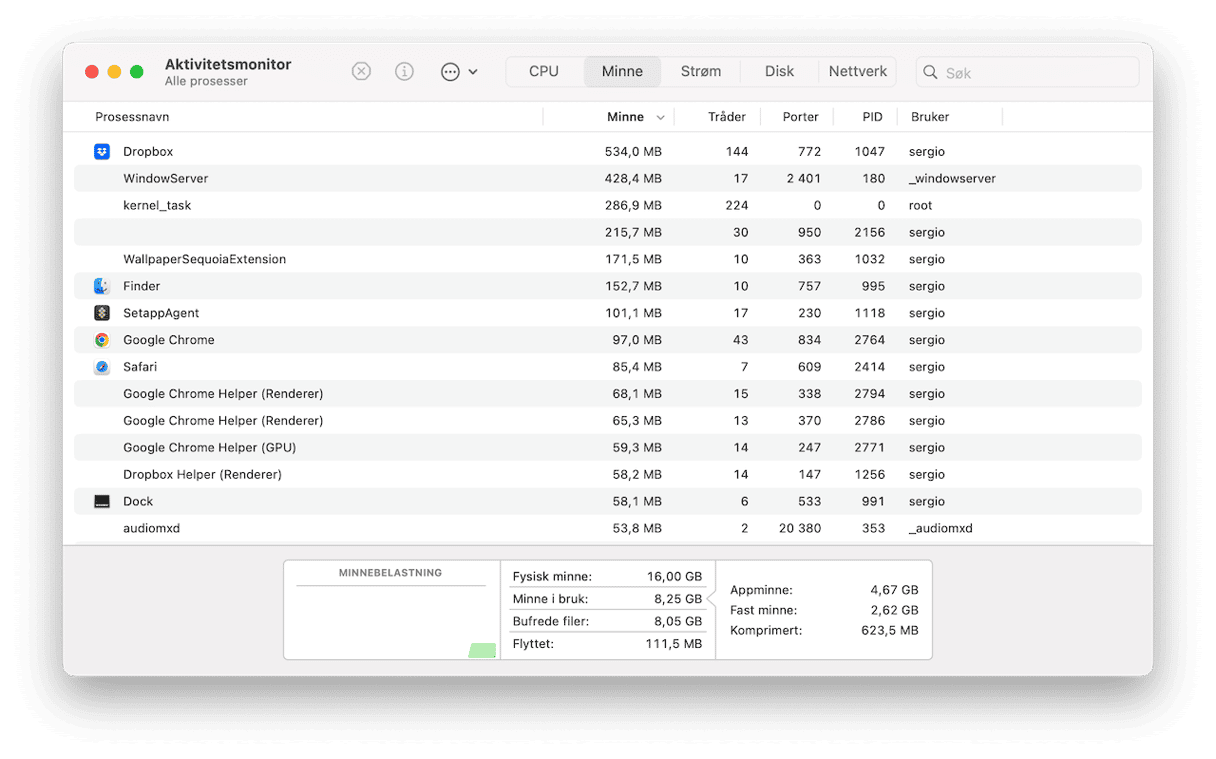The image size is (1216, 759).
Task: Sort by the Minne column header
Action: click(x=625, y=117)
